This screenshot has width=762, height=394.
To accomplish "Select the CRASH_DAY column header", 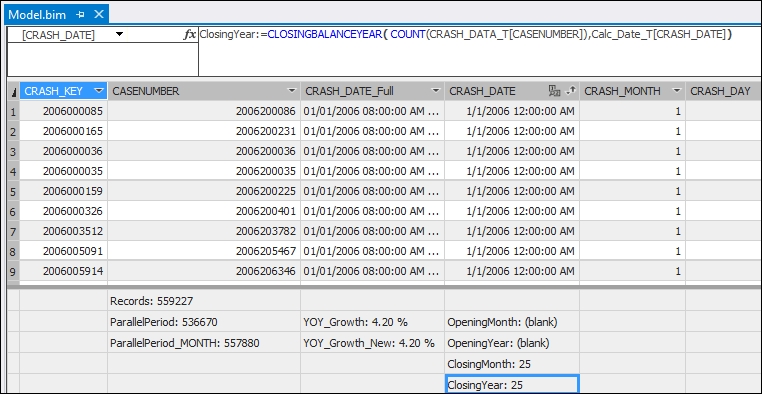I will [723, 91].
